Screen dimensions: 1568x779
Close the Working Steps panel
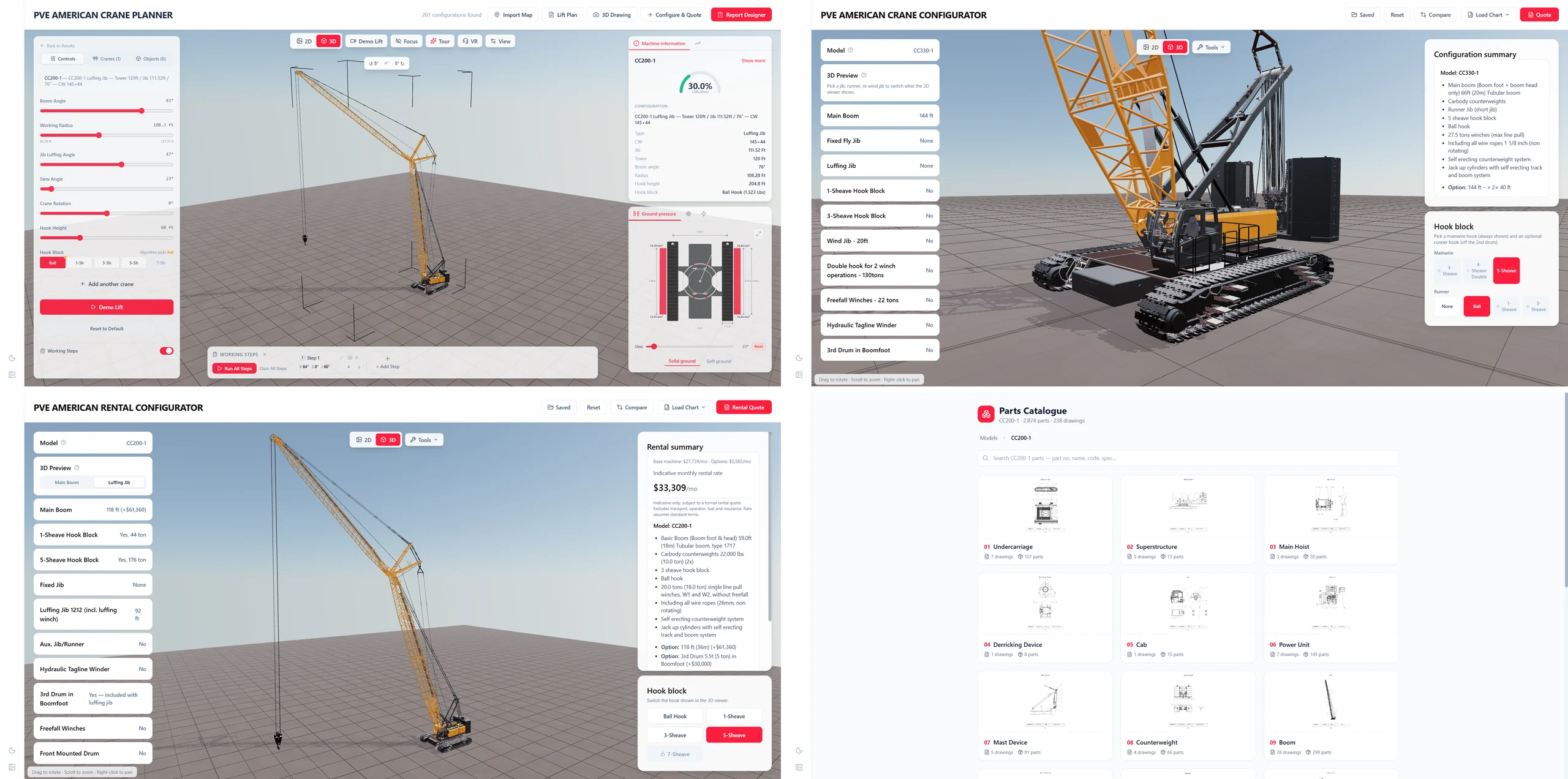[265, 355]
